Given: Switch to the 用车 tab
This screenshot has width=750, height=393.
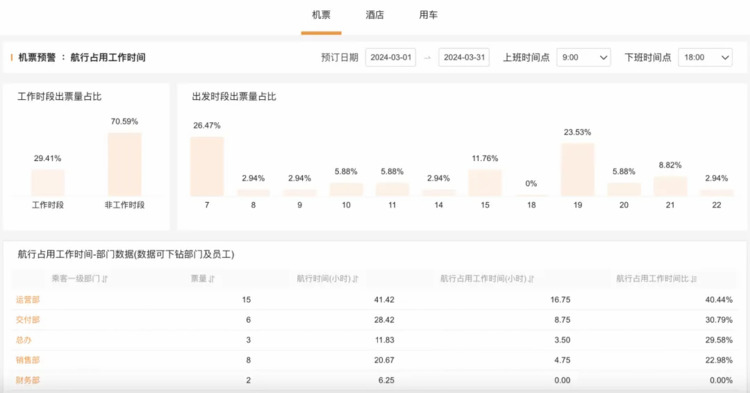Looking at the screenshot, I should [x=428, y=15].
